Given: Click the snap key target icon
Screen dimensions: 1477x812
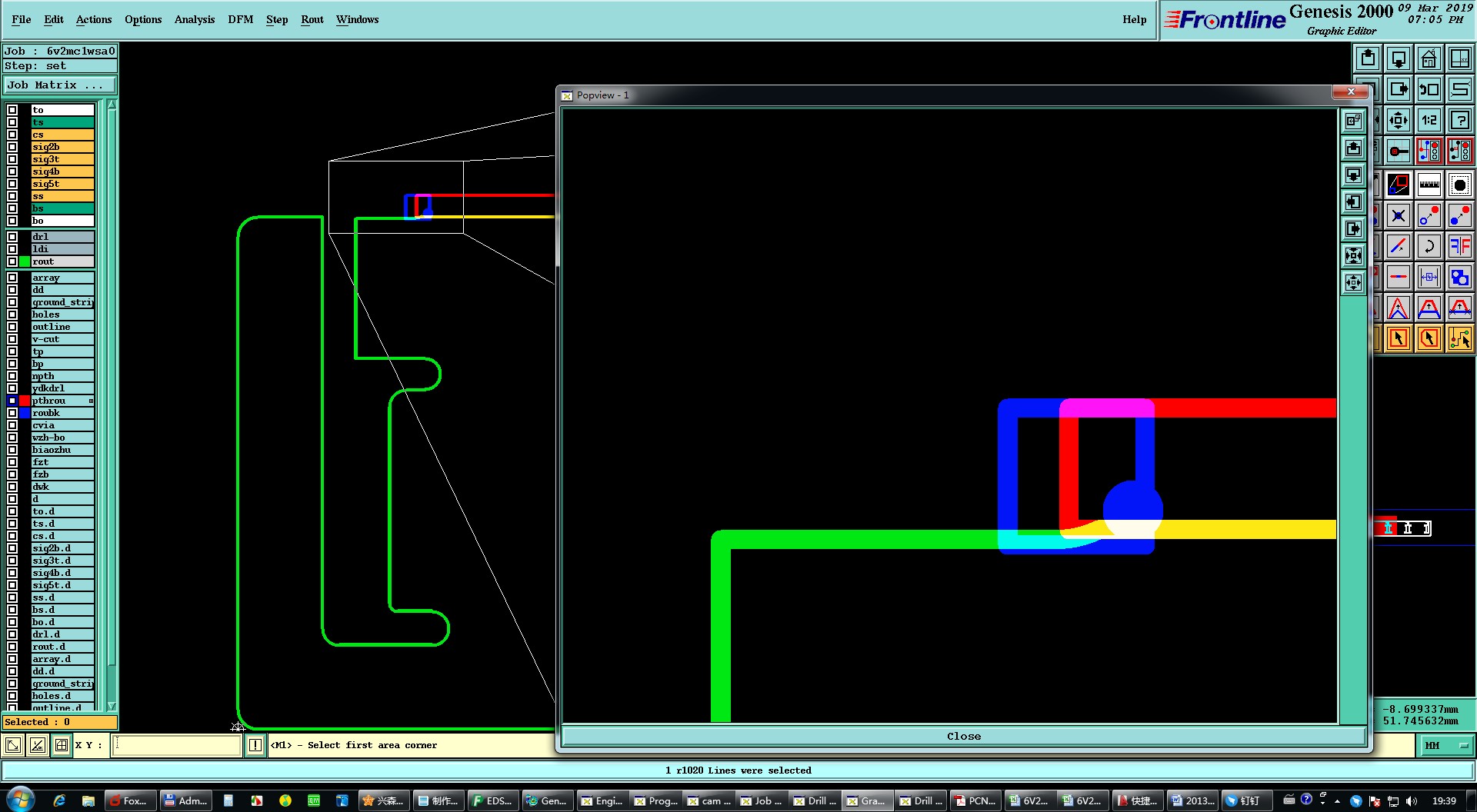Looking at the screenshot, I should tap(1399, 151).
